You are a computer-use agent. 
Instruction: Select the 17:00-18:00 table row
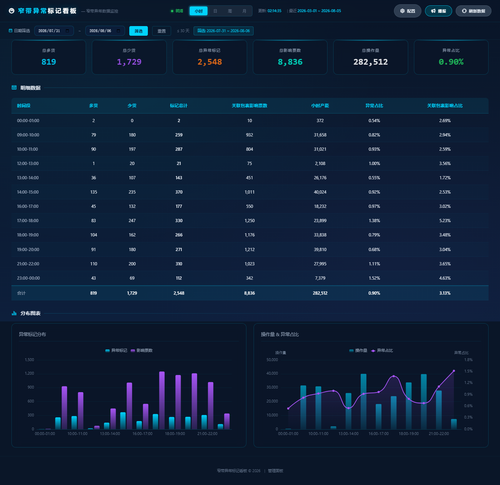point(250,221)
